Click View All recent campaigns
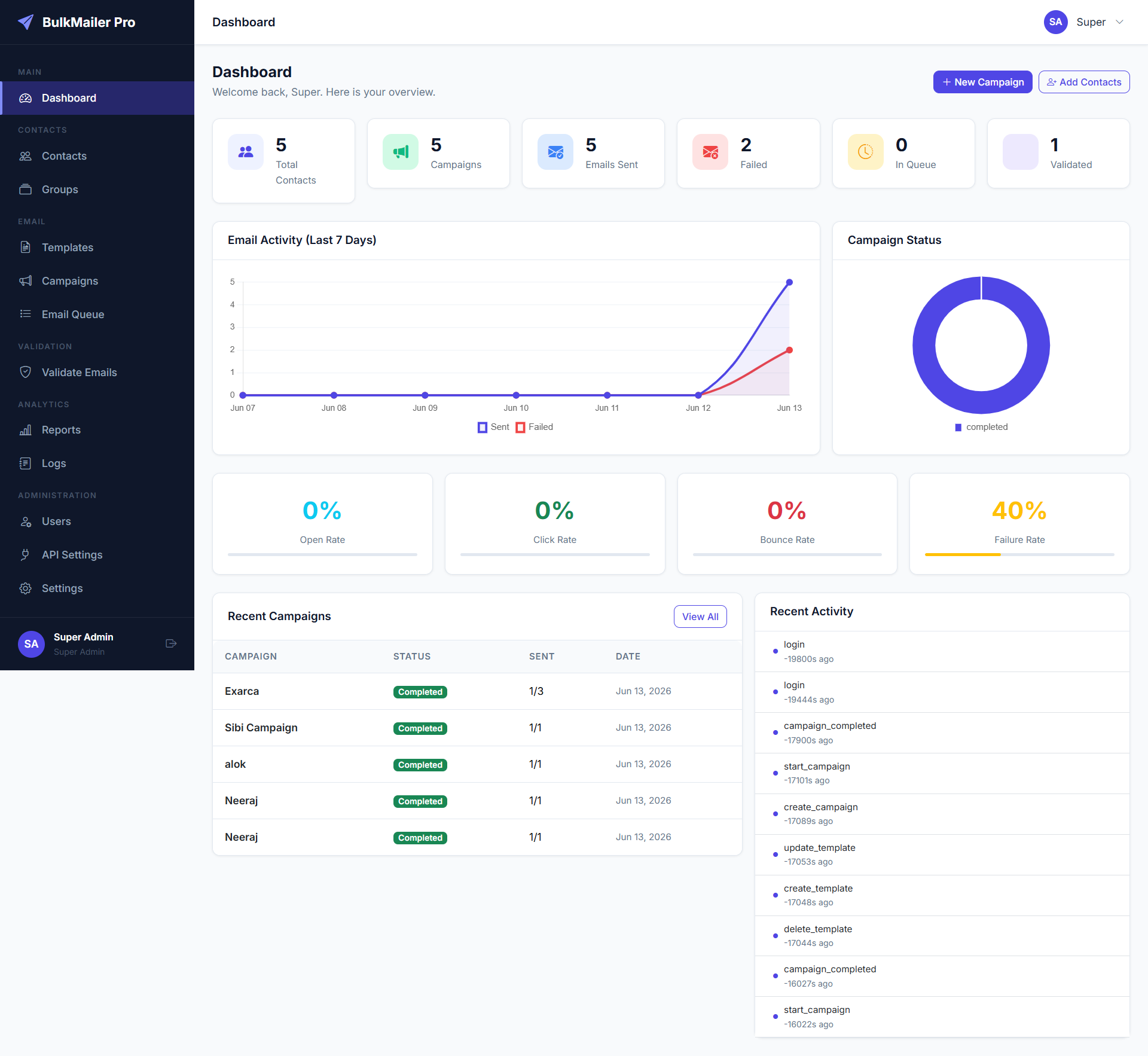 click(x=700, y=616)
